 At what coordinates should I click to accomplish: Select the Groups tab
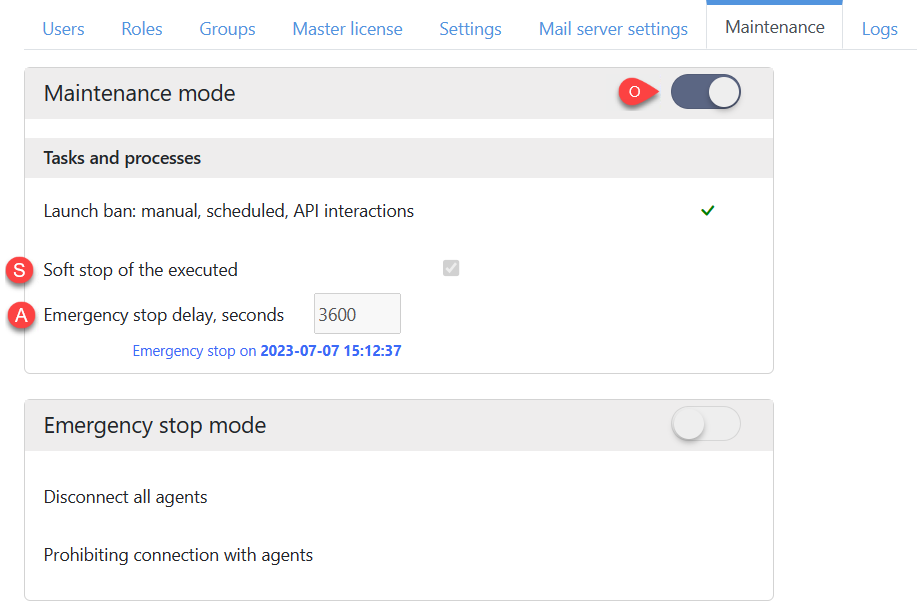click(227, 29)
